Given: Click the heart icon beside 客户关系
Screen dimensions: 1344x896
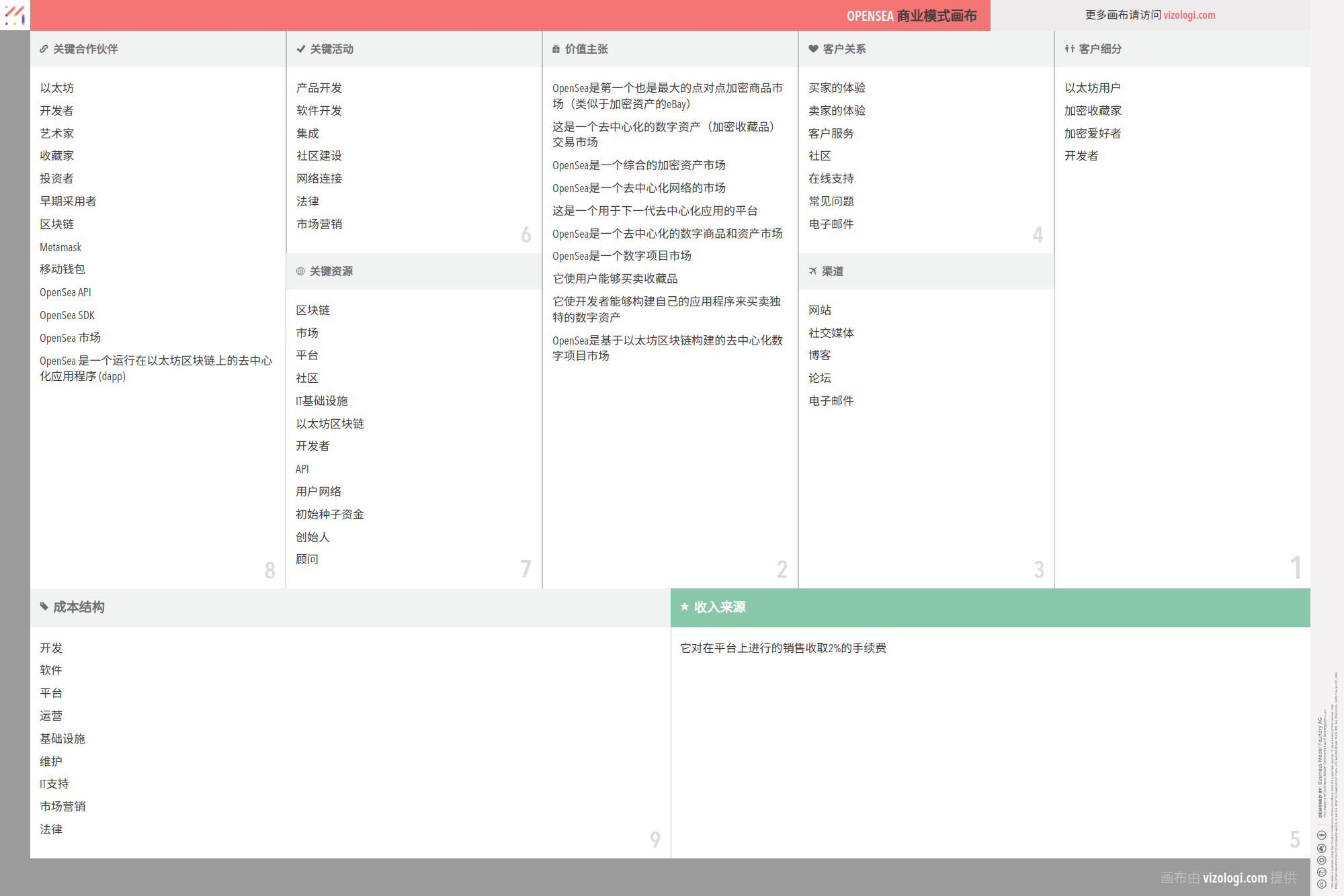Looking at the screenshot, I should click(813, 49).
